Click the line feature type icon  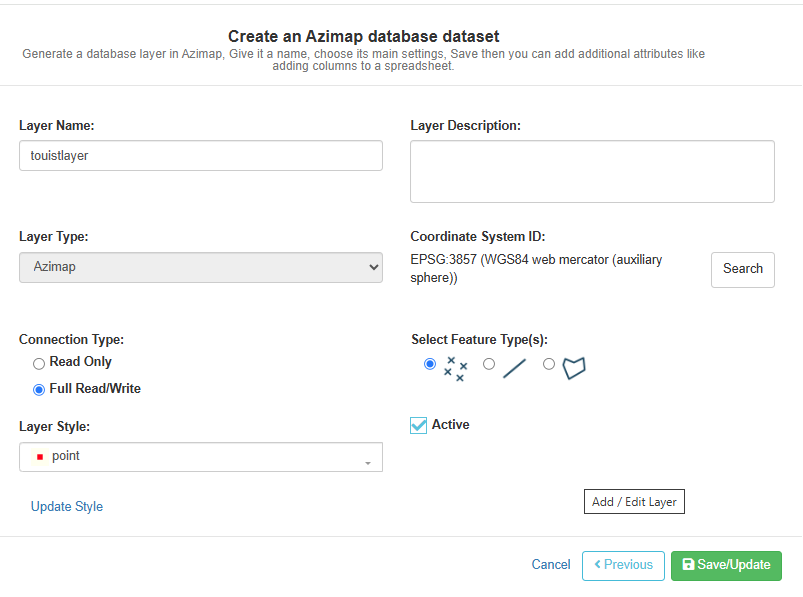coord(515,369)
